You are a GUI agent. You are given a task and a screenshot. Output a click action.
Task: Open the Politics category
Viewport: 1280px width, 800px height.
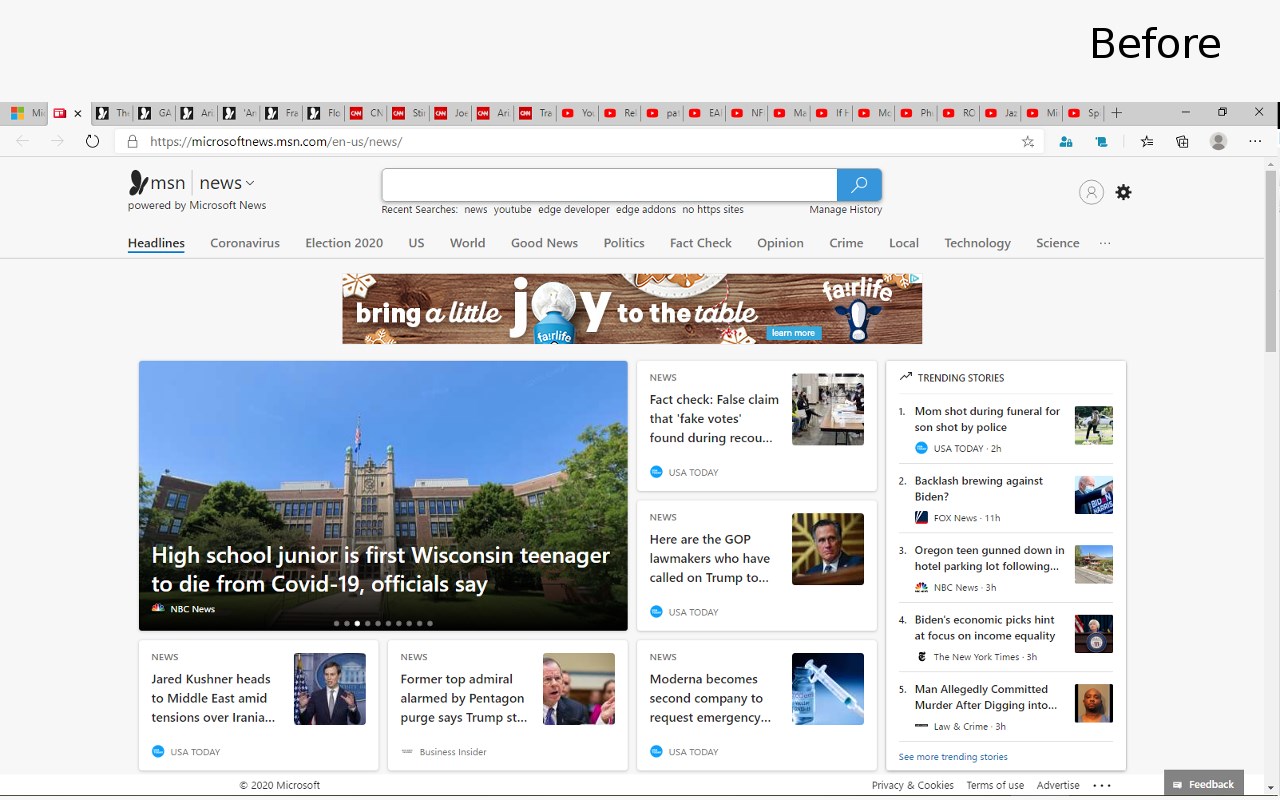tap(624, 243)
